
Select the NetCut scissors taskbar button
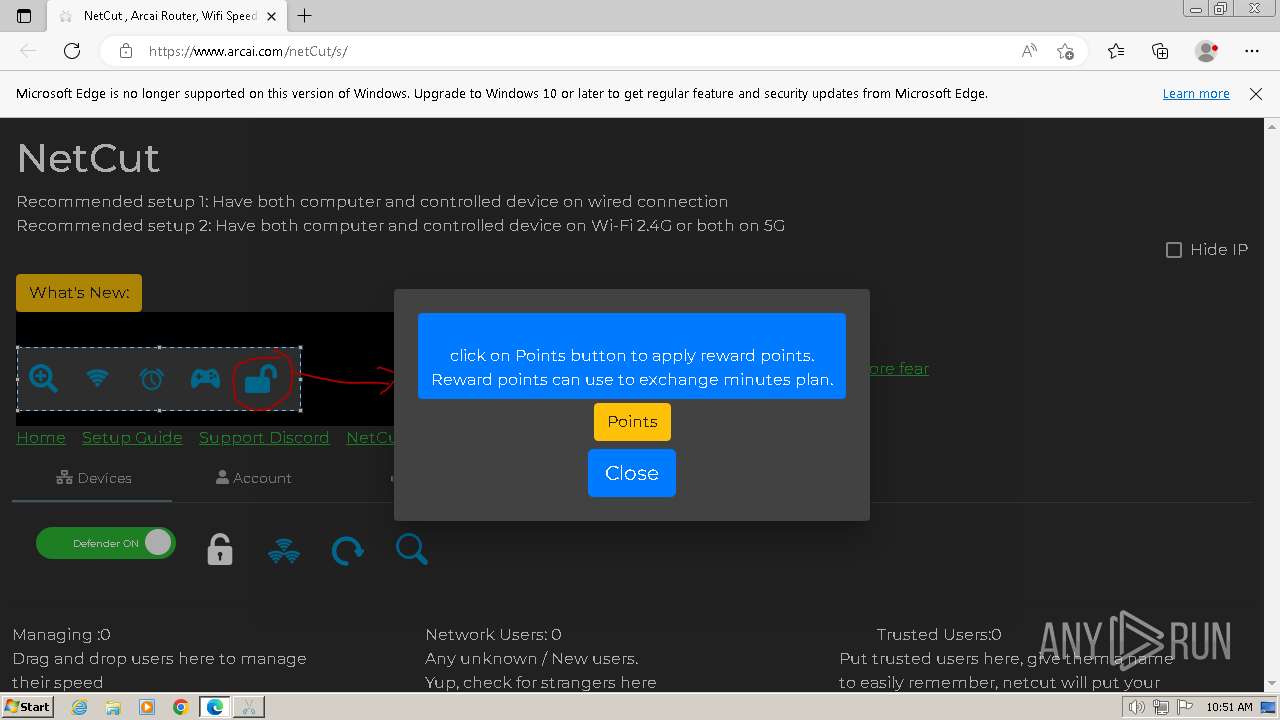[x=249, y=707]
